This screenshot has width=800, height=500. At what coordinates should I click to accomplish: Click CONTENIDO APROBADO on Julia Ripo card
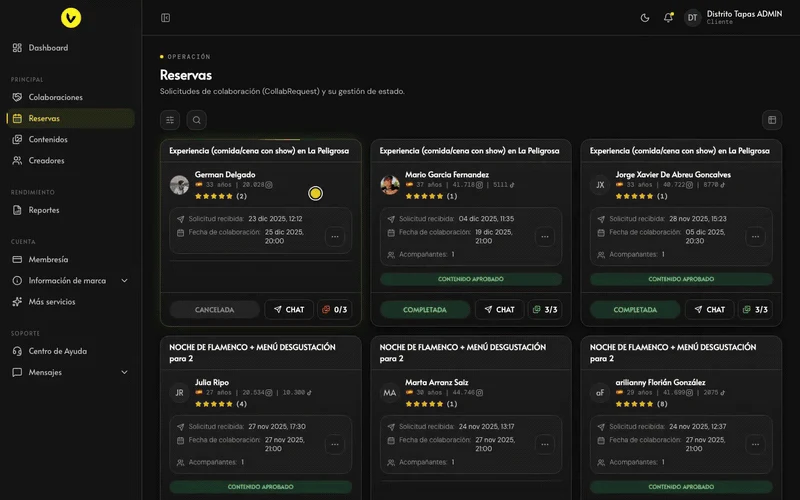pyautogui.click(x=261, y=487)
